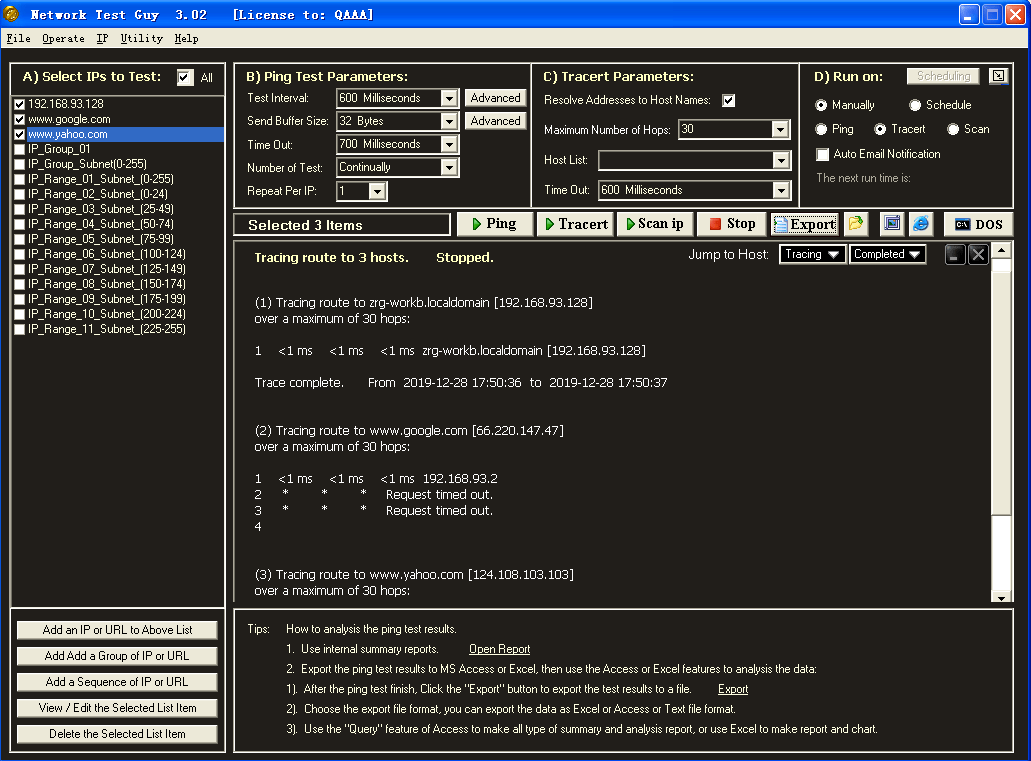Minimize the results output panel
1031x761 pixels.
pos(955,255)
